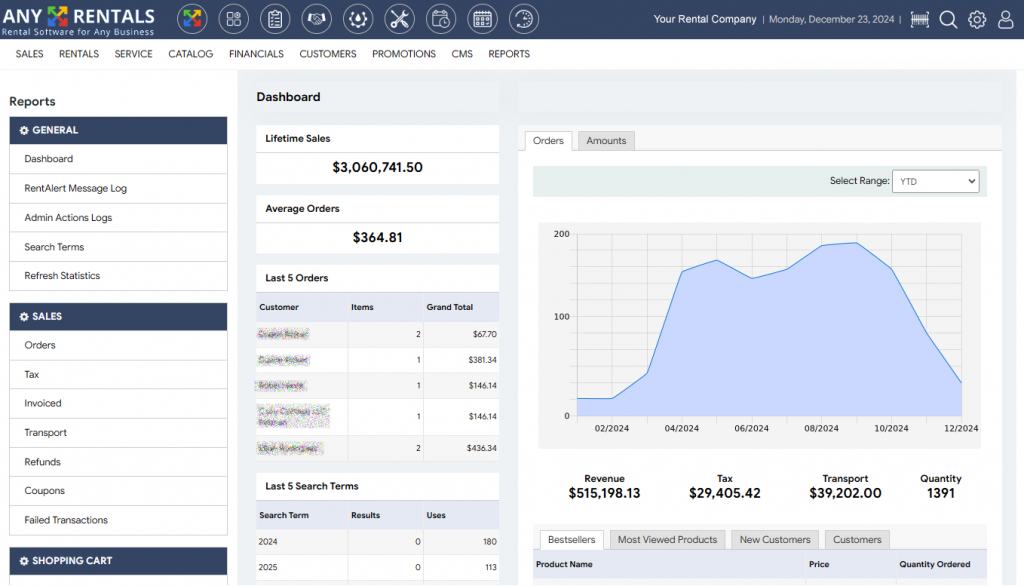Open the FINANCIALS menu
1024x586 pixels.
click(x=256, y=54)
